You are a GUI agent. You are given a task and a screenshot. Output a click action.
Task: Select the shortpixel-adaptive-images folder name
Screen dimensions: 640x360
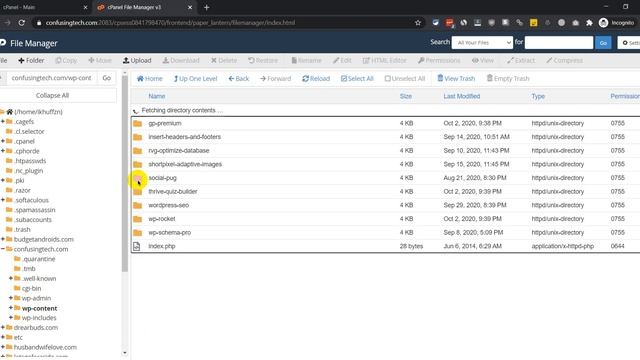[185, 164]
